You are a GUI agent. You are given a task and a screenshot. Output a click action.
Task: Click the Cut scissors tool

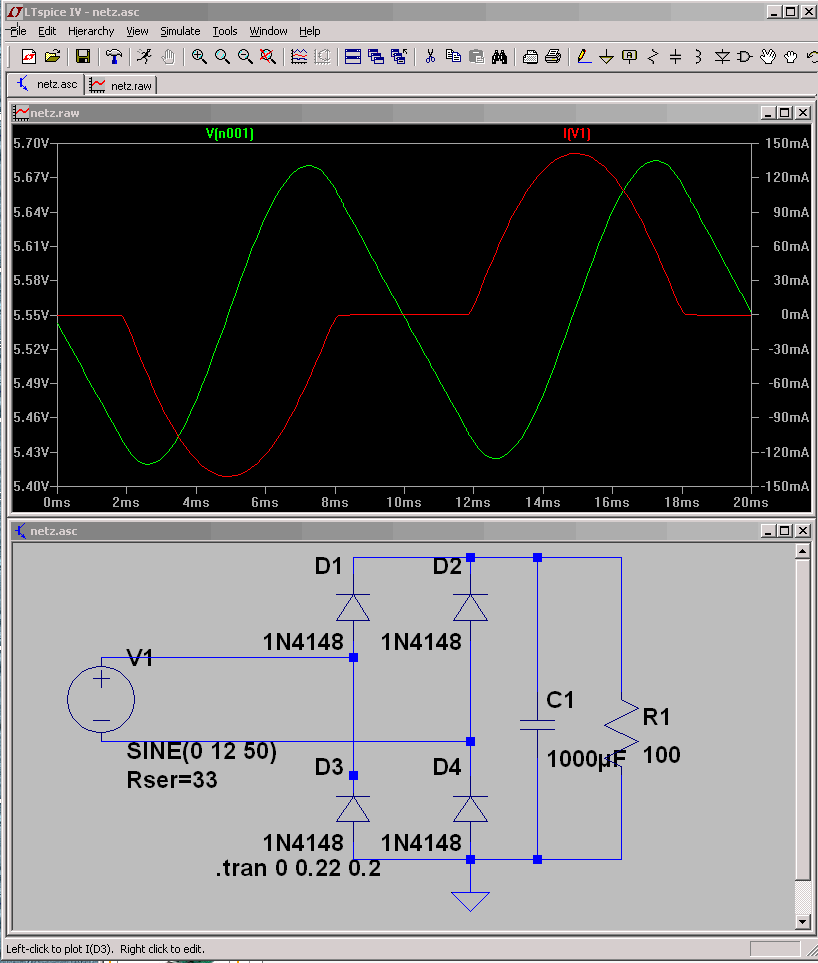pos(430,57)
